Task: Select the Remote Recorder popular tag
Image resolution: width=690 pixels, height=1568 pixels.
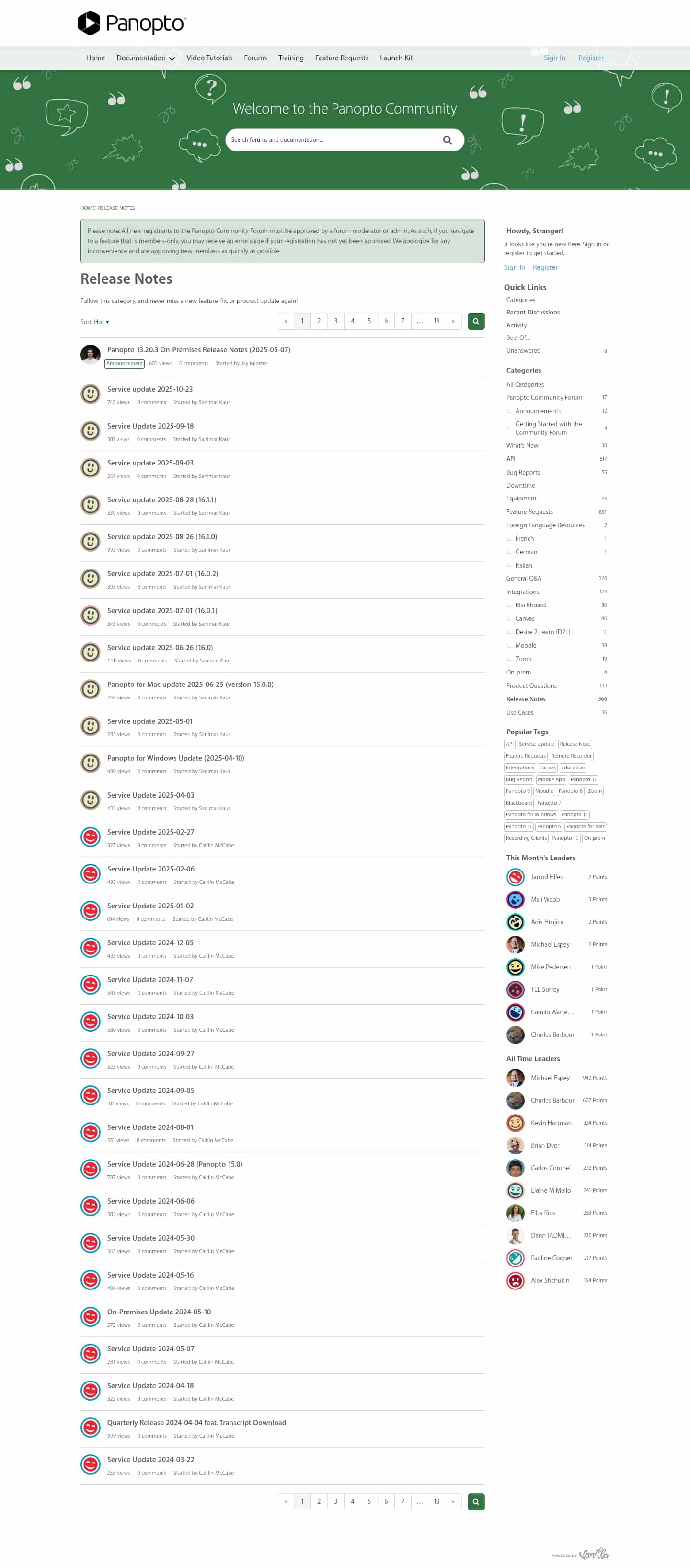Action: point(571,756)
